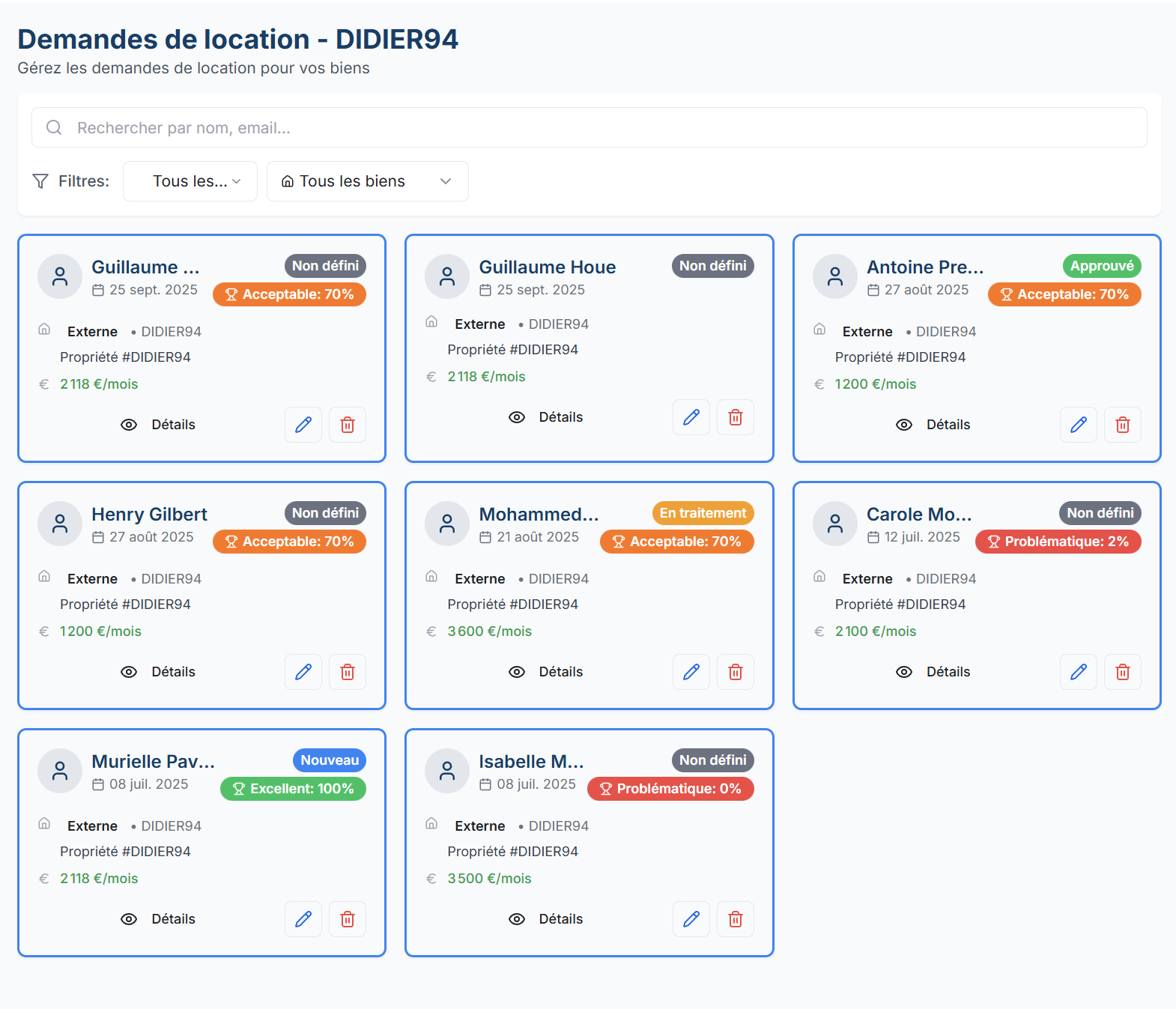This screenshot has width=1176, height=1009.
Task: Click the 'En traitement' status badge
Action: [703, 513]
